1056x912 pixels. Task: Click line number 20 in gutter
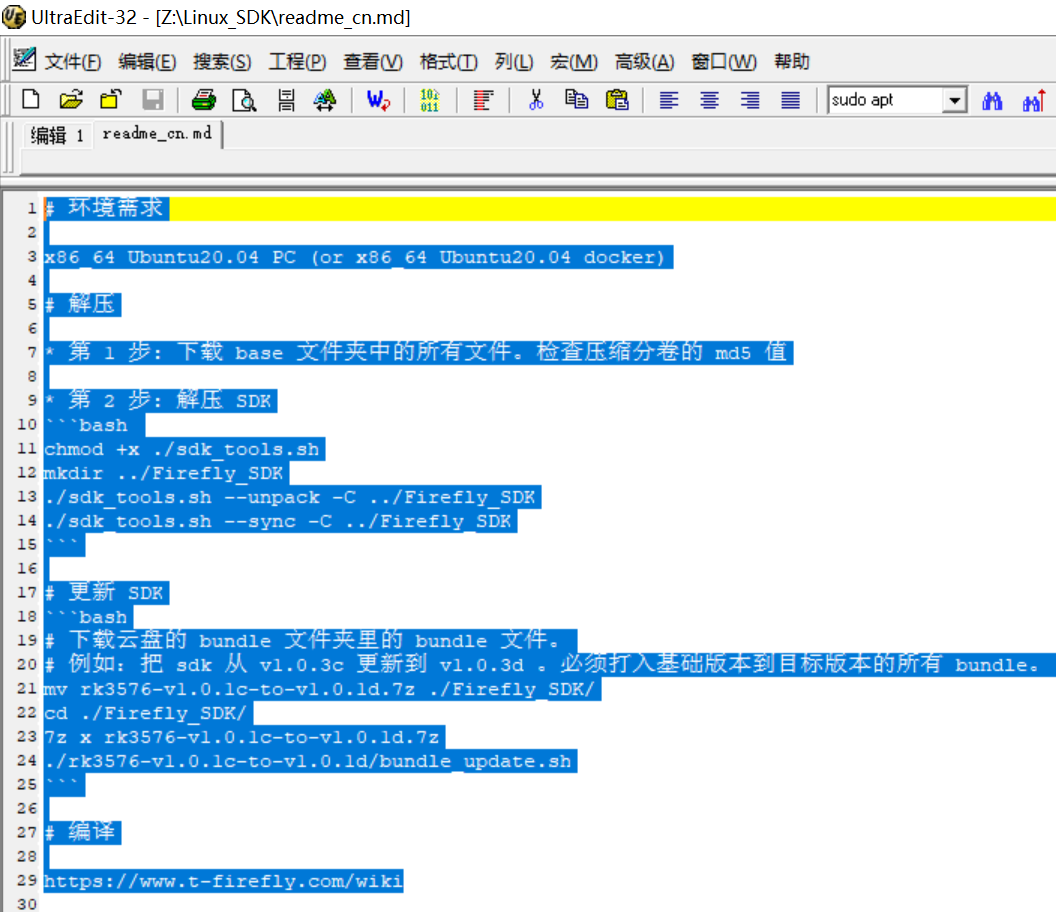(x=27, y=664)
